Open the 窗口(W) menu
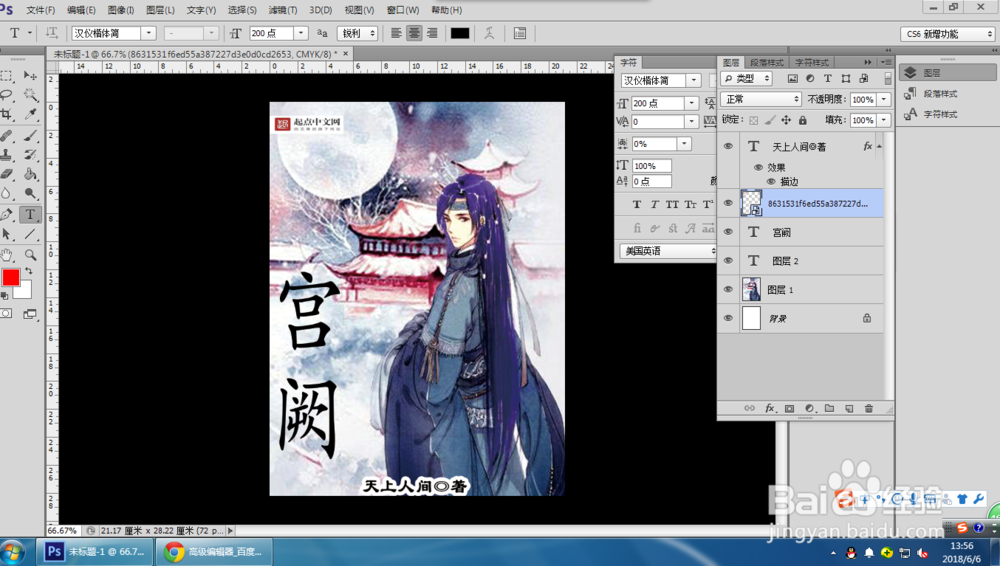This screenshot has height=566, width=1000. tap(403, 10)
